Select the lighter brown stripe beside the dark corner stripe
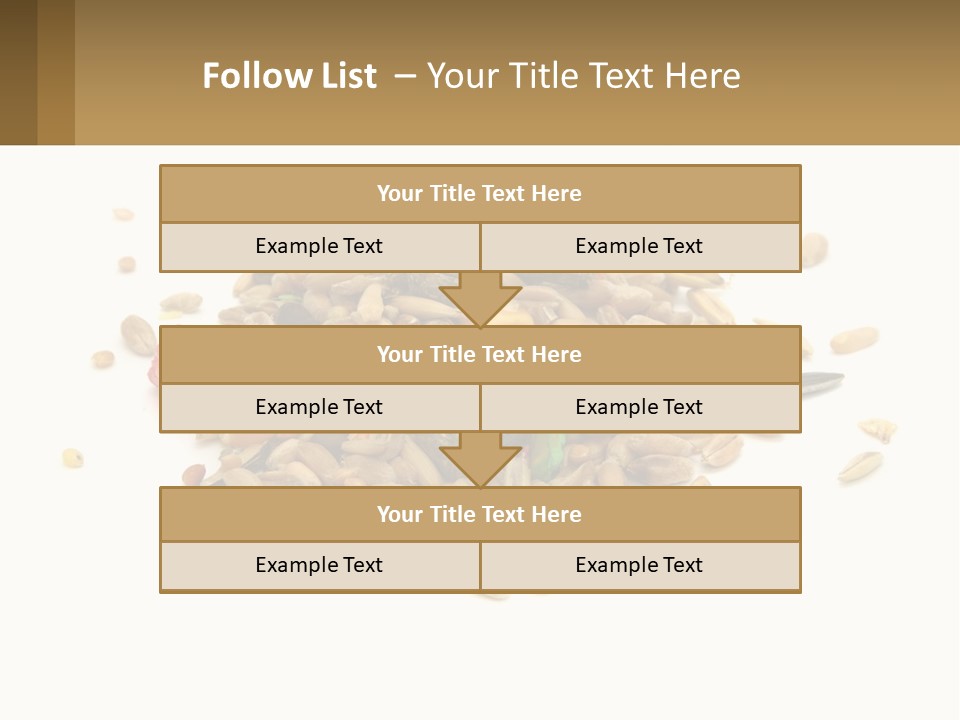Viewport: 960px width, 720px height. (x=56, y=72)
